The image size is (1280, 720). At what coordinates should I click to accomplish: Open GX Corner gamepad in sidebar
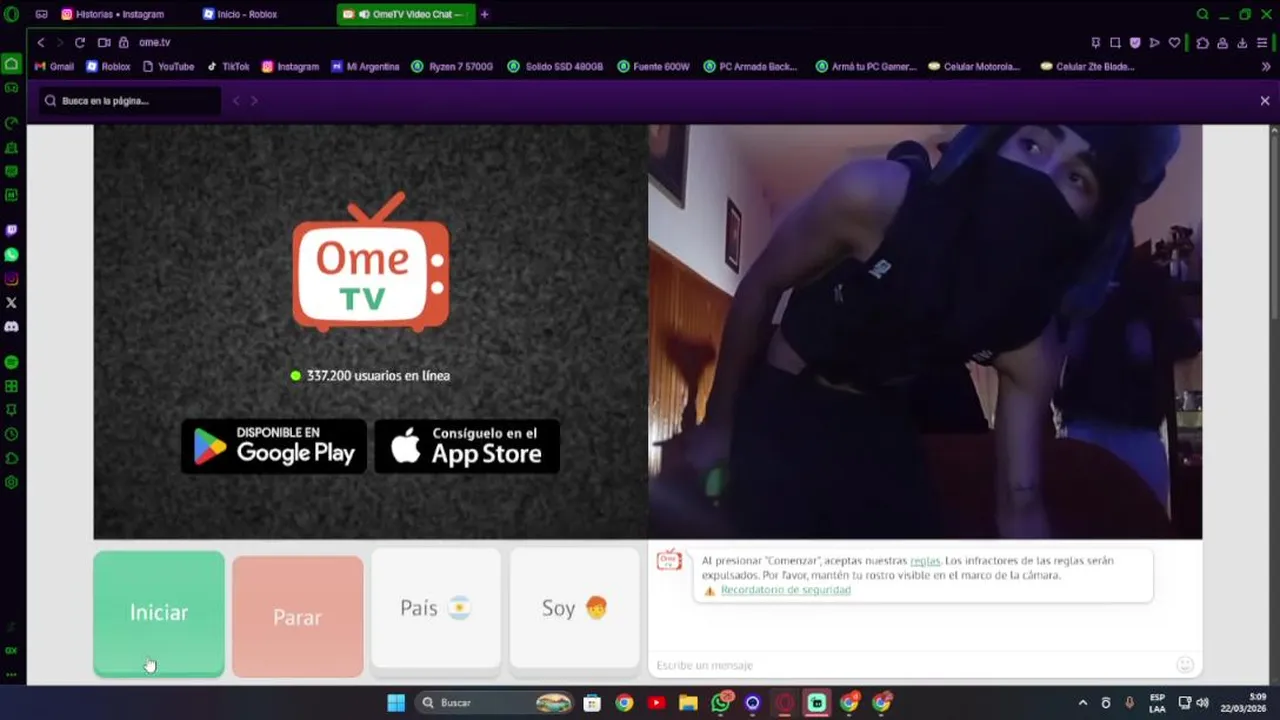click(x=12, y=87)
